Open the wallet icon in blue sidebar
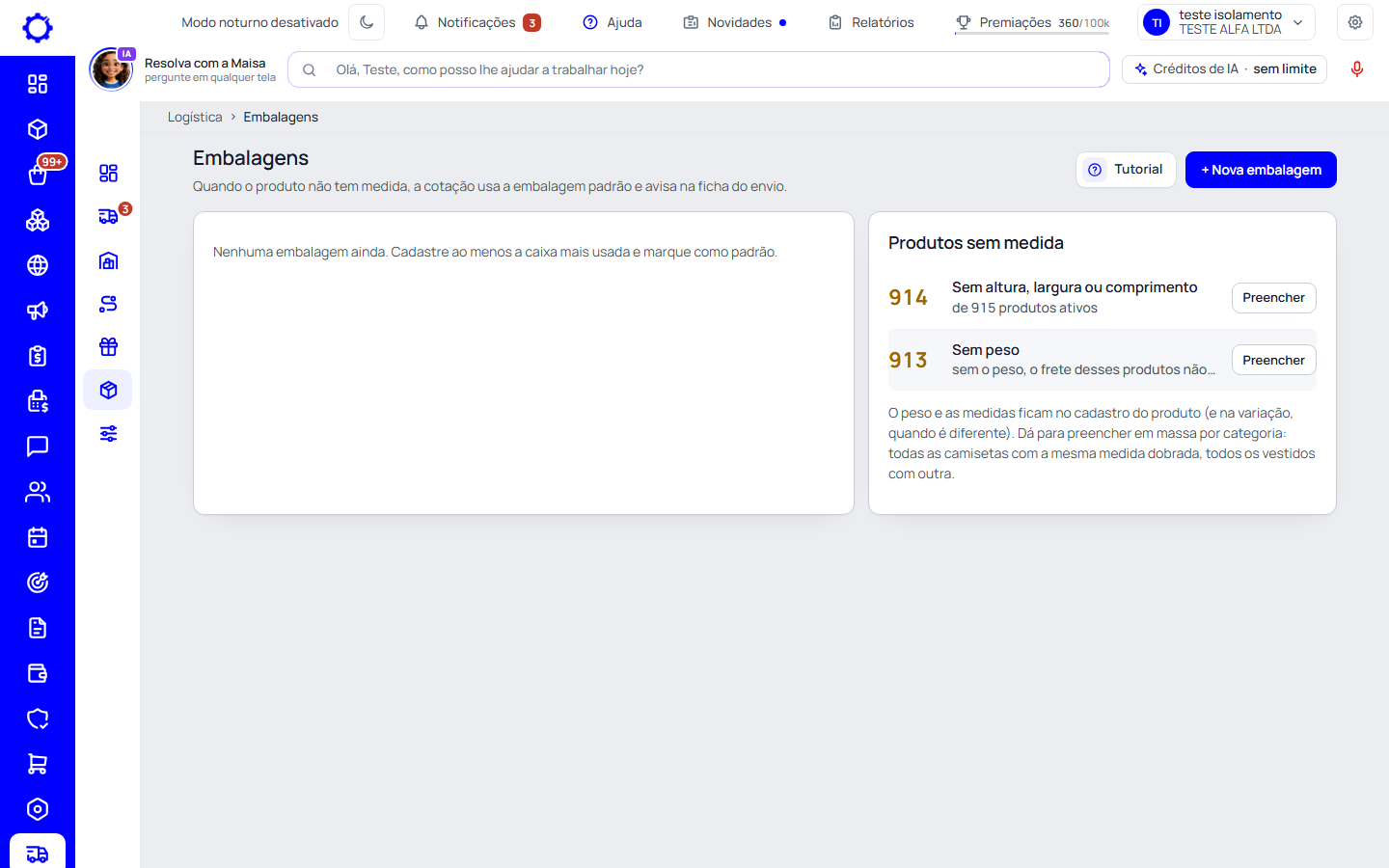The width and height of the screenshot is (1389, 868). click(x=38, y=673)
